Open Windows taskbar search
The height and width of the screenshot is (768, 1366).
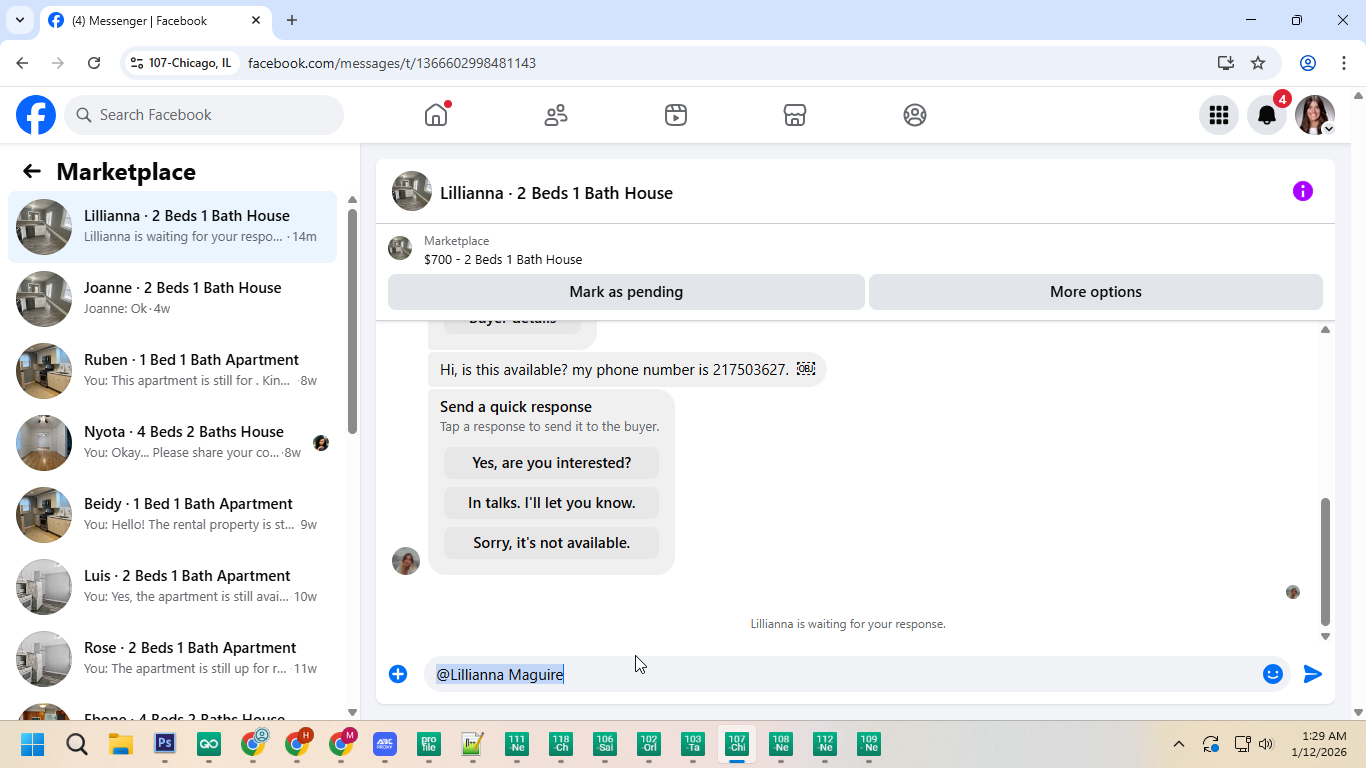(77, 744)
